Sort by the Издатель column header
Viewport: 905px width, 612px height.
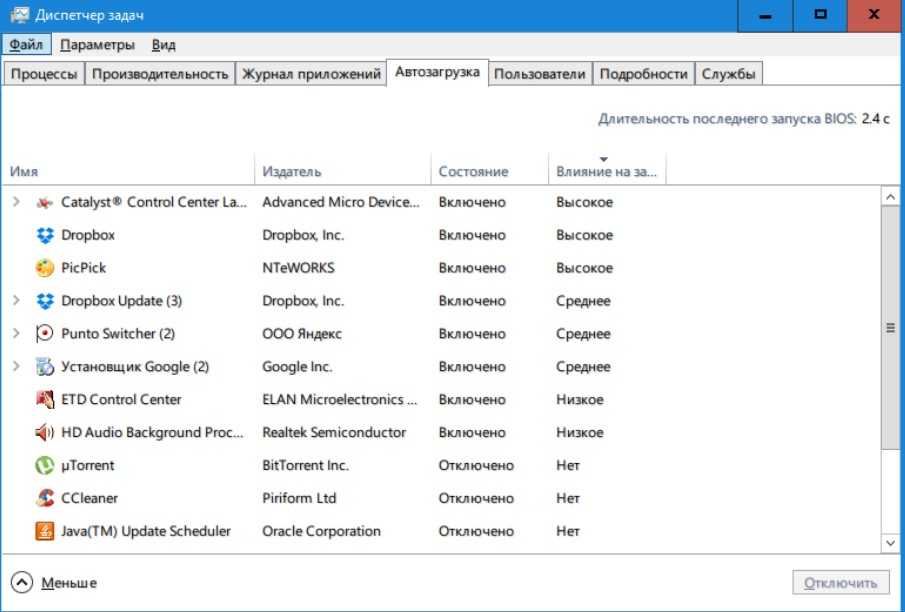[x=292, y=172]
